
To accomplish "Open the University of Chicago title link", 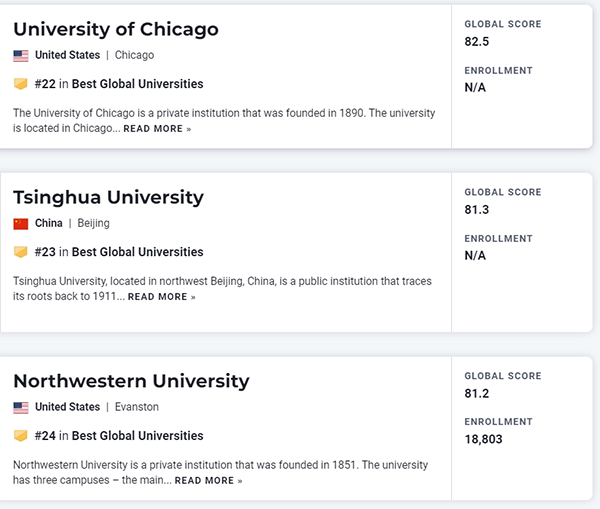I will pos(115,29).
